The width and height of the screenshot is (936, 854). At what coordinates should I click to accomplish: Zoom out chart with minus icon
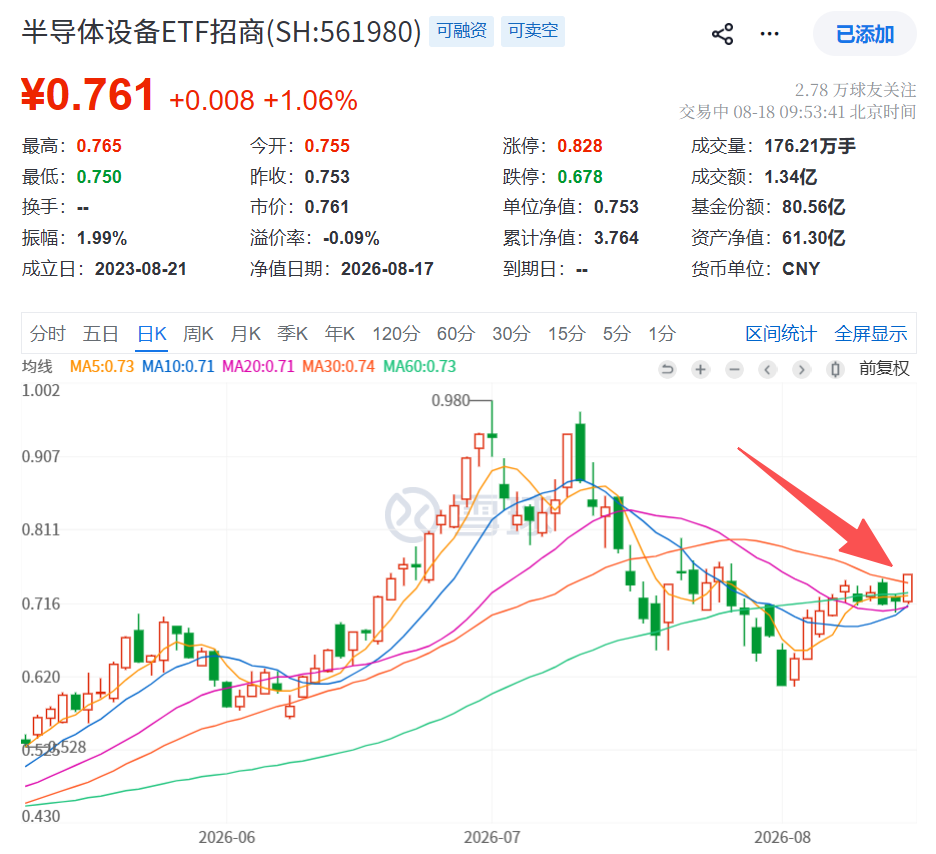734,369
